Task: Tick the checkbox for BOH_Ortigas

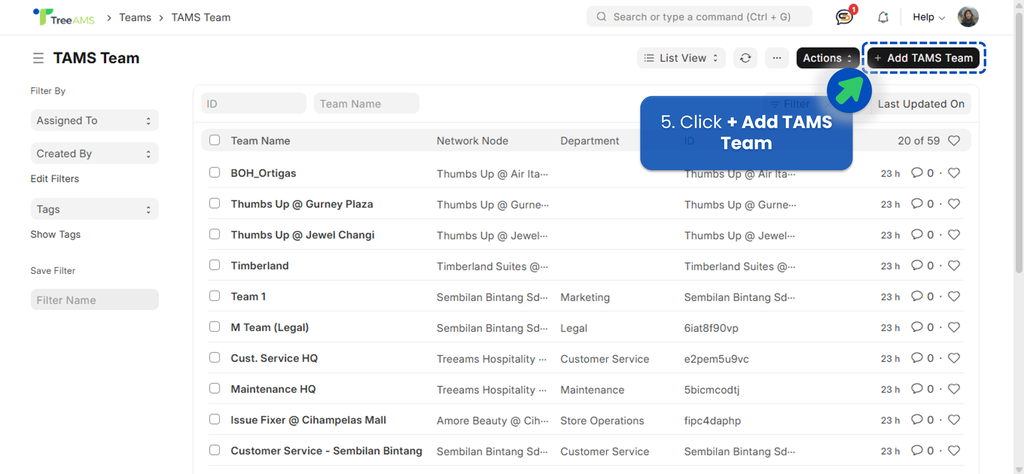Action: (x=214, y=173)
